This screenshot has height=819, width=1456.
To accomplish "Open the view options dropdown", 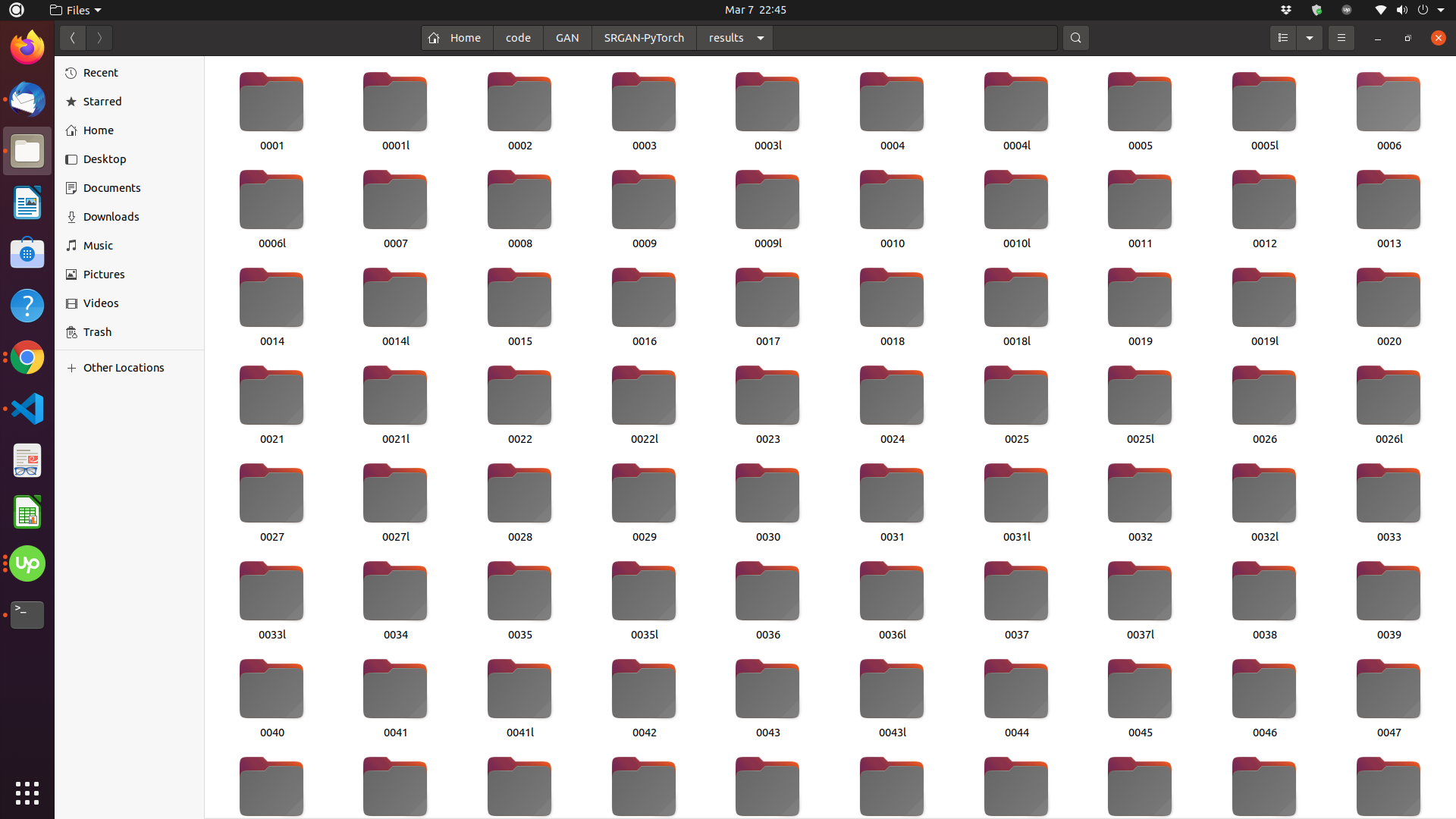I will tap(1310, 37).
